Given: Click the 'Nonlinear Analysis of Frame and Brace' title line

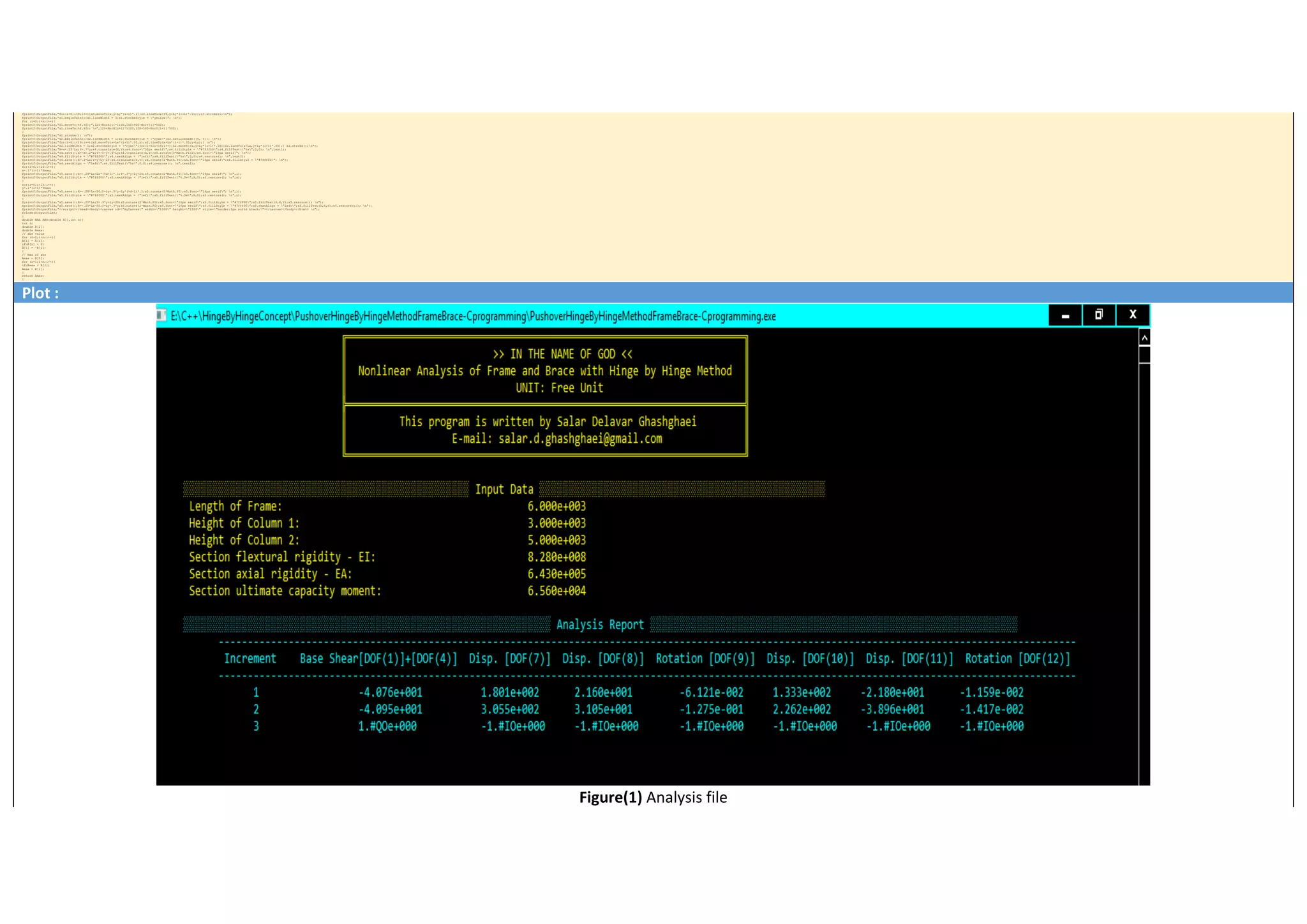Looking at the screenshot, I should pos(545,371).
